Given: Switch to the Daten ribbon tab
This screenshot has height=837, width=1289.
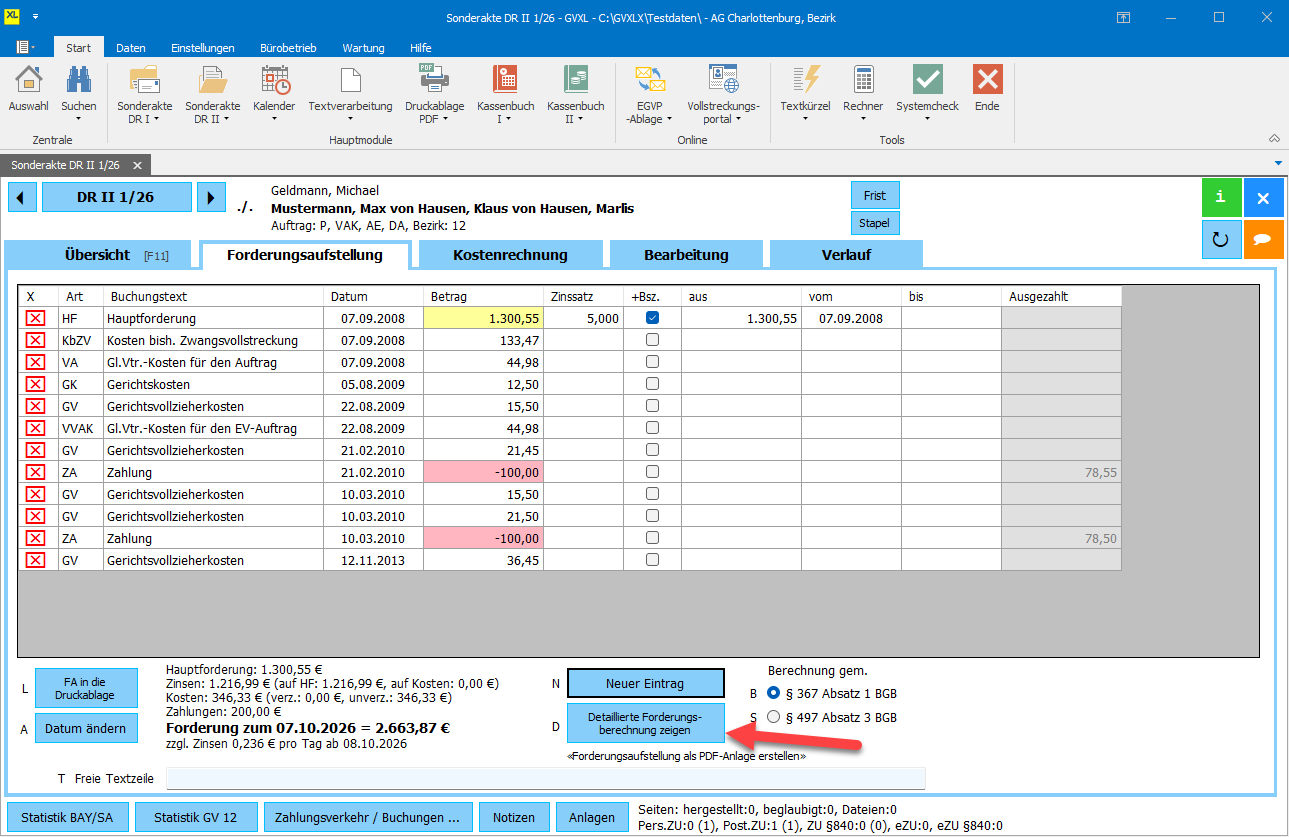Looking at the screenshot, I should pyautogui.click(x=130, y=48).
